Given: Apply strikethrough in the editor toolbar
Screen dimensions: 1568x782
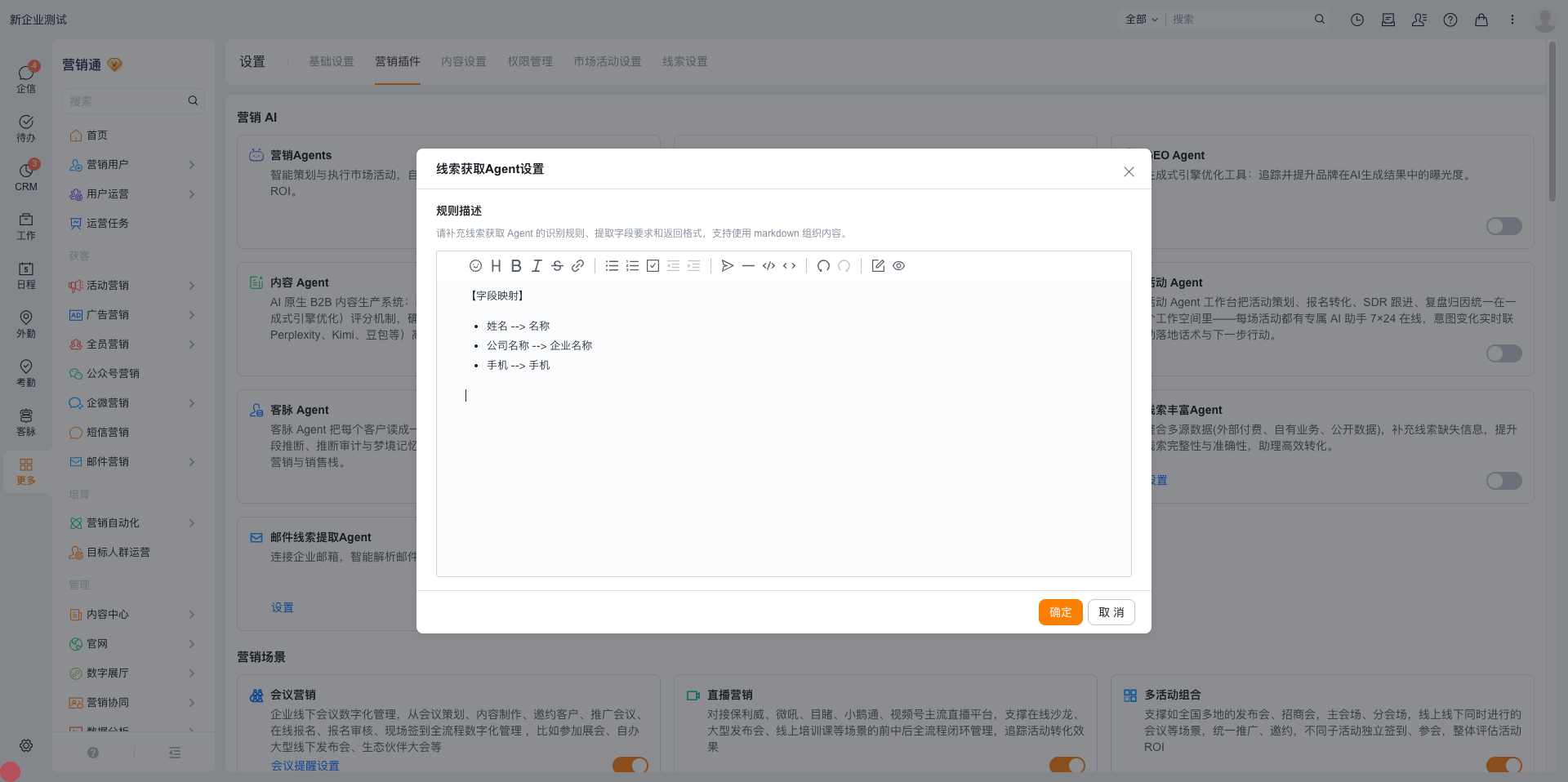Looking at the screenshot, I should tap(557, 266).
